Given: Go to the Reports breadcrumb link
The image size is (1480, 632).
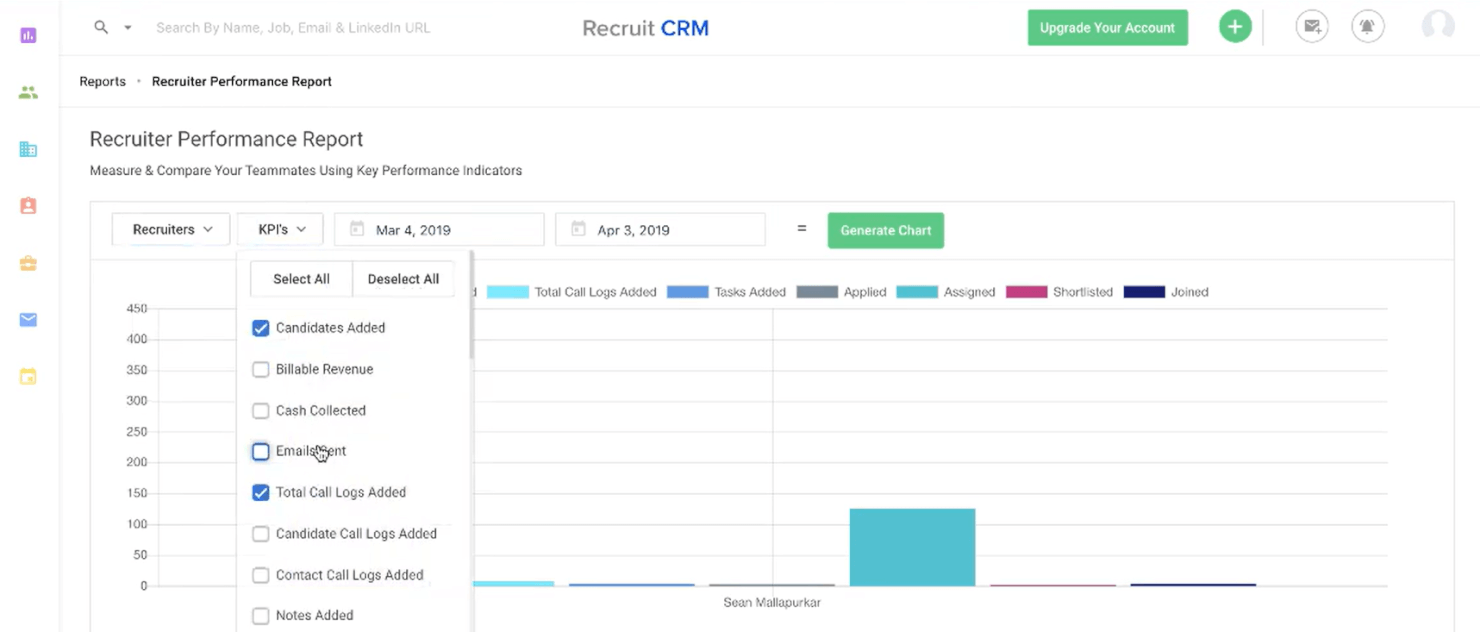Looking at the screenshot, I should (x=103, y=81).
